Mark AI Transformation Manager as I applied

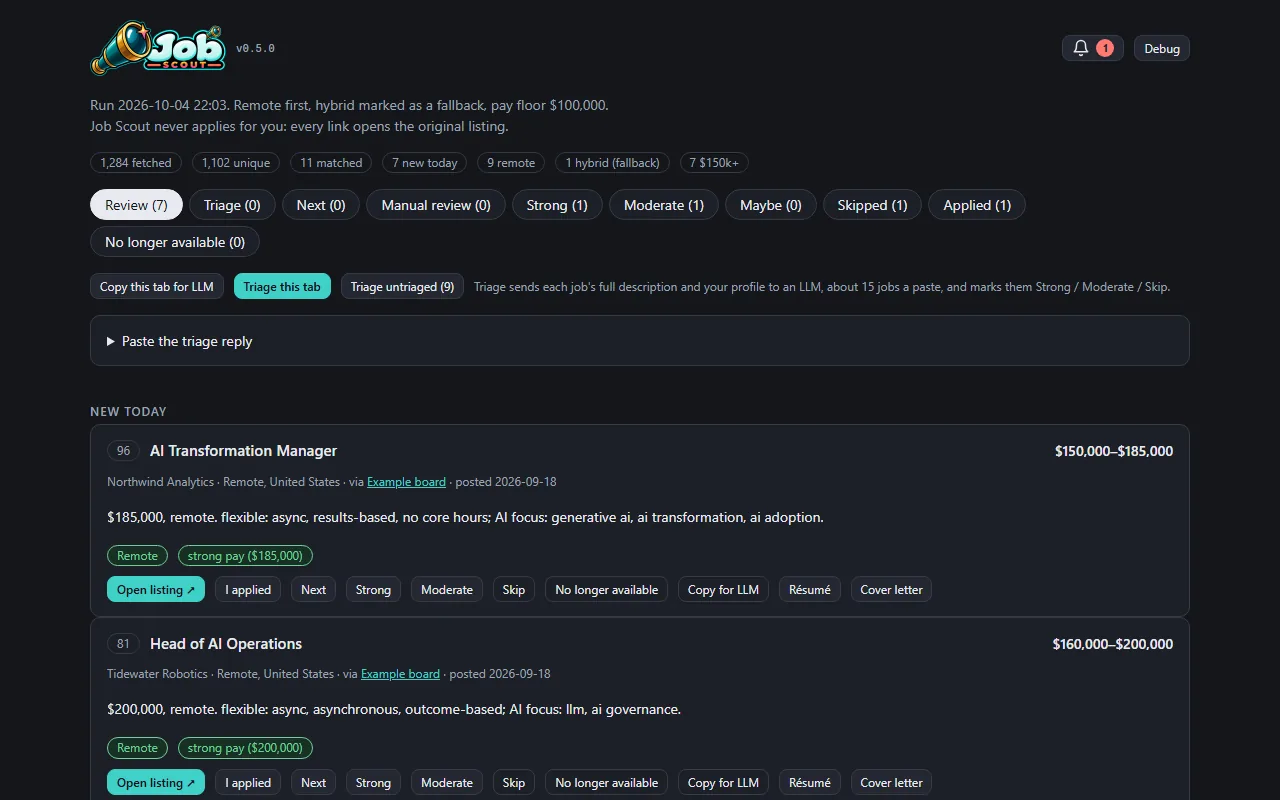pyautogui.click(x=248, y=590)
